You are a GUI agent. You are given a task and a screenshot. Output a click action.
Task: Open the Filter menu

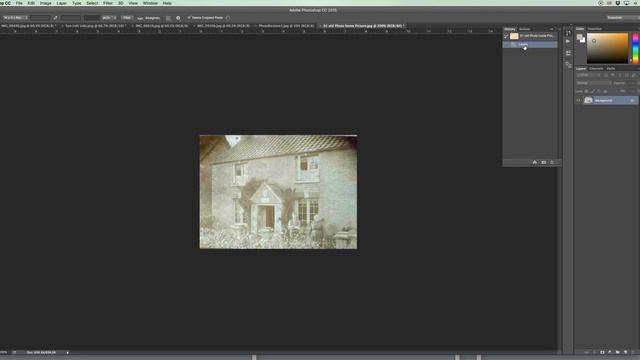108,3
